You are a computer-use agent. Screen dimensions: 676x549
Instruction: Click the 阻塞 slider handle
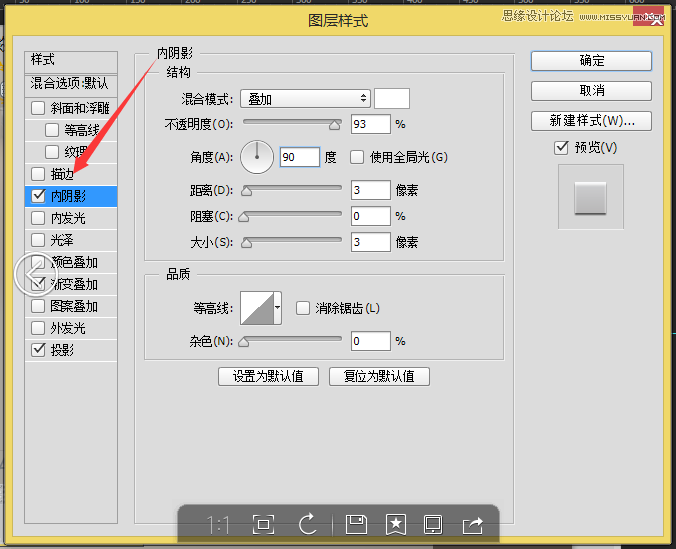(x=244, y=216)
